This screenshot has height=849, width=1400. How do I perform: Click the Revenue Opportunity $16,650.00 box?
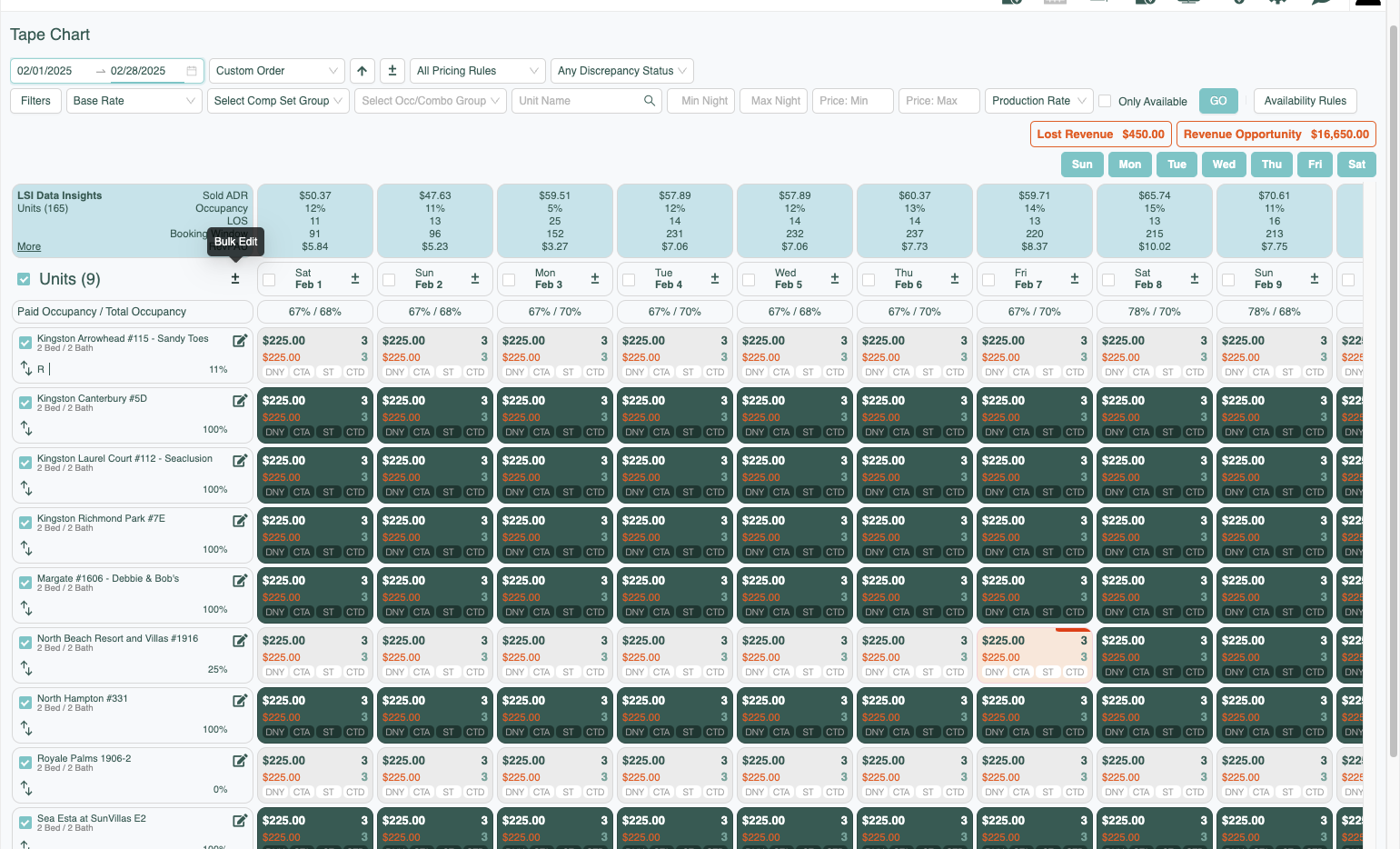[1276, 135]
